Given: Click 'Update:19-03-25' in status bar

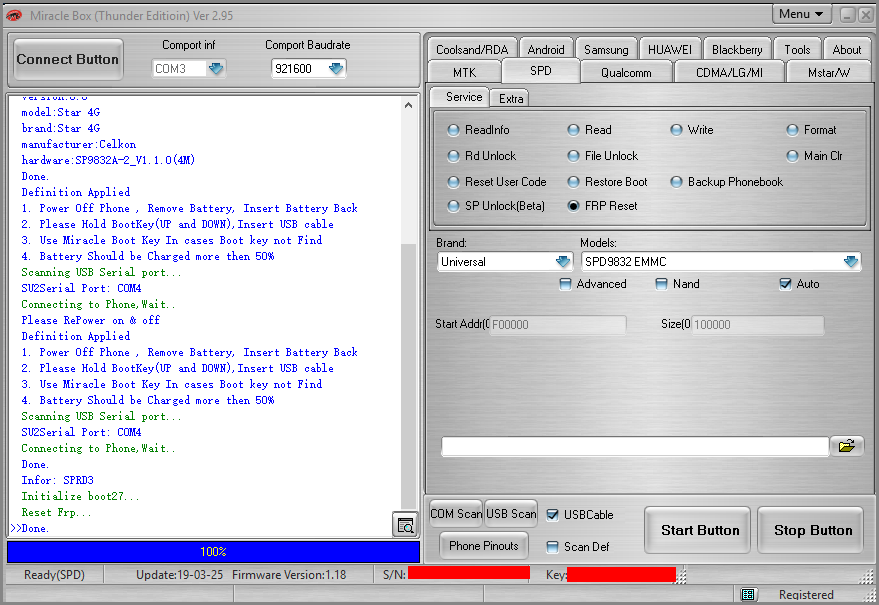Looking at the screenshot, I should pos(179,575).
